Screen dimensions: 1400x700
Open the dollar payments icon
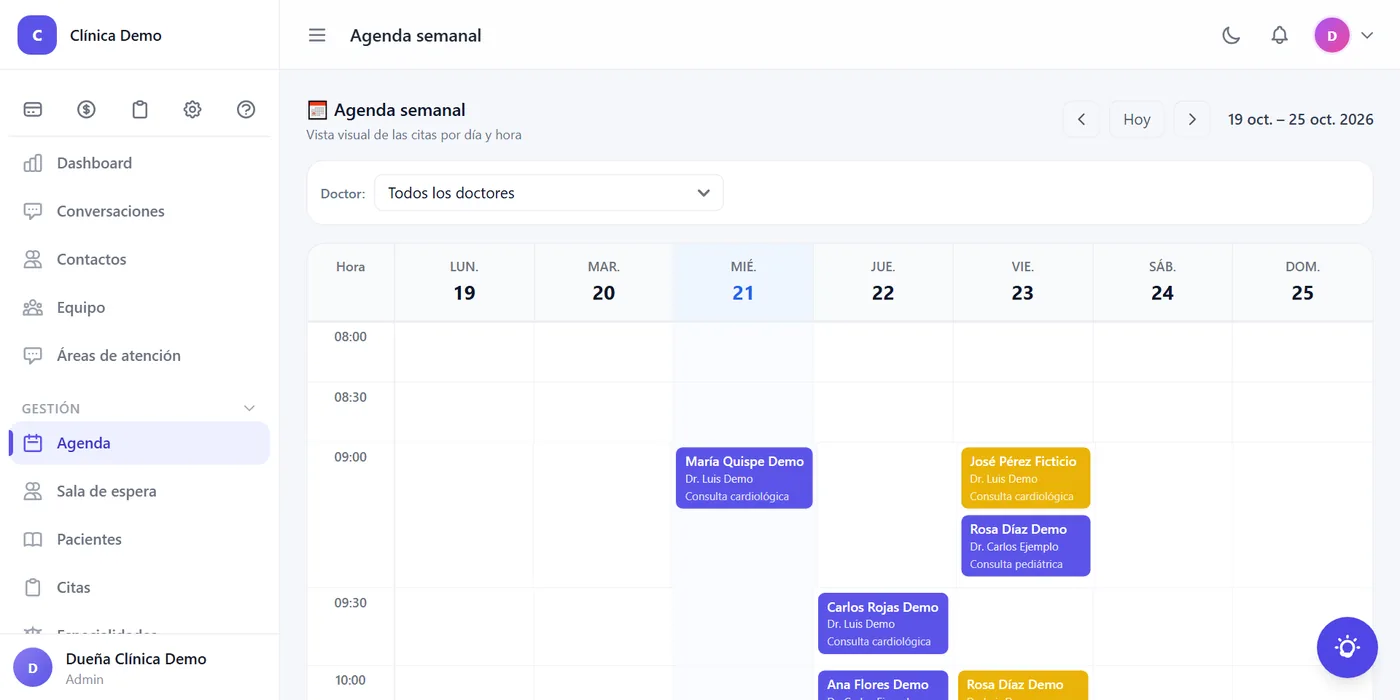click(86, 110)
